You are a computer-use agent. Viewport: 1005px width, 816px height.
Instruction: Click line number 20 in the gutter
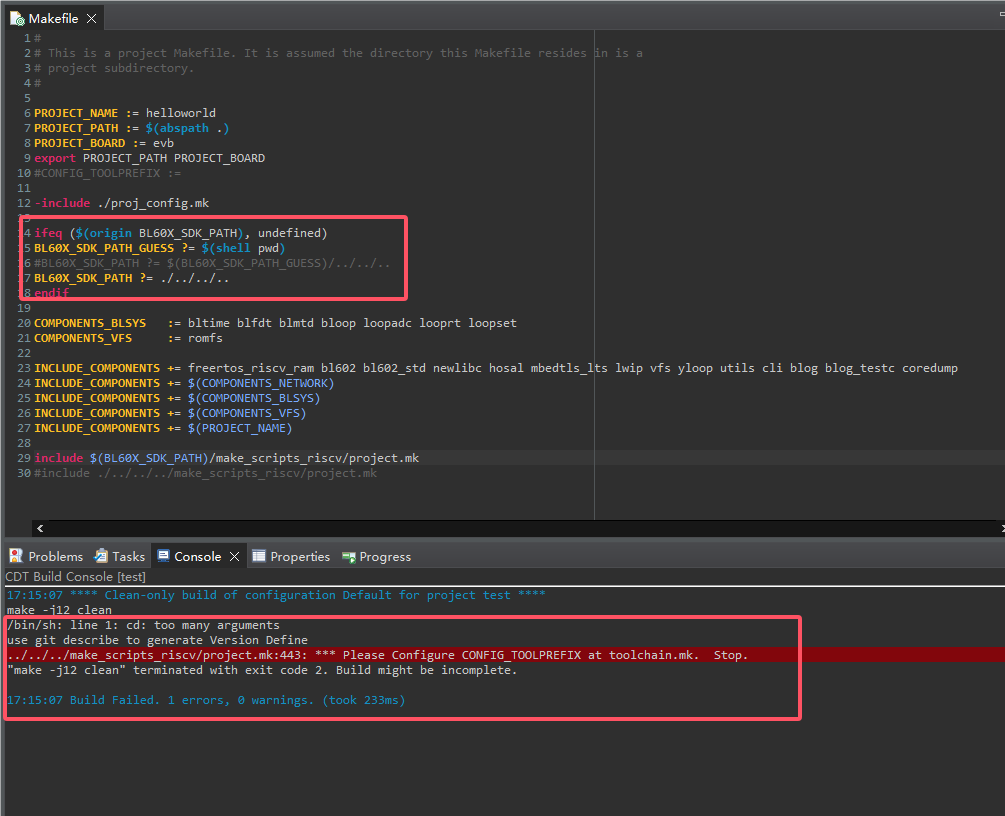tap(24, 323)
